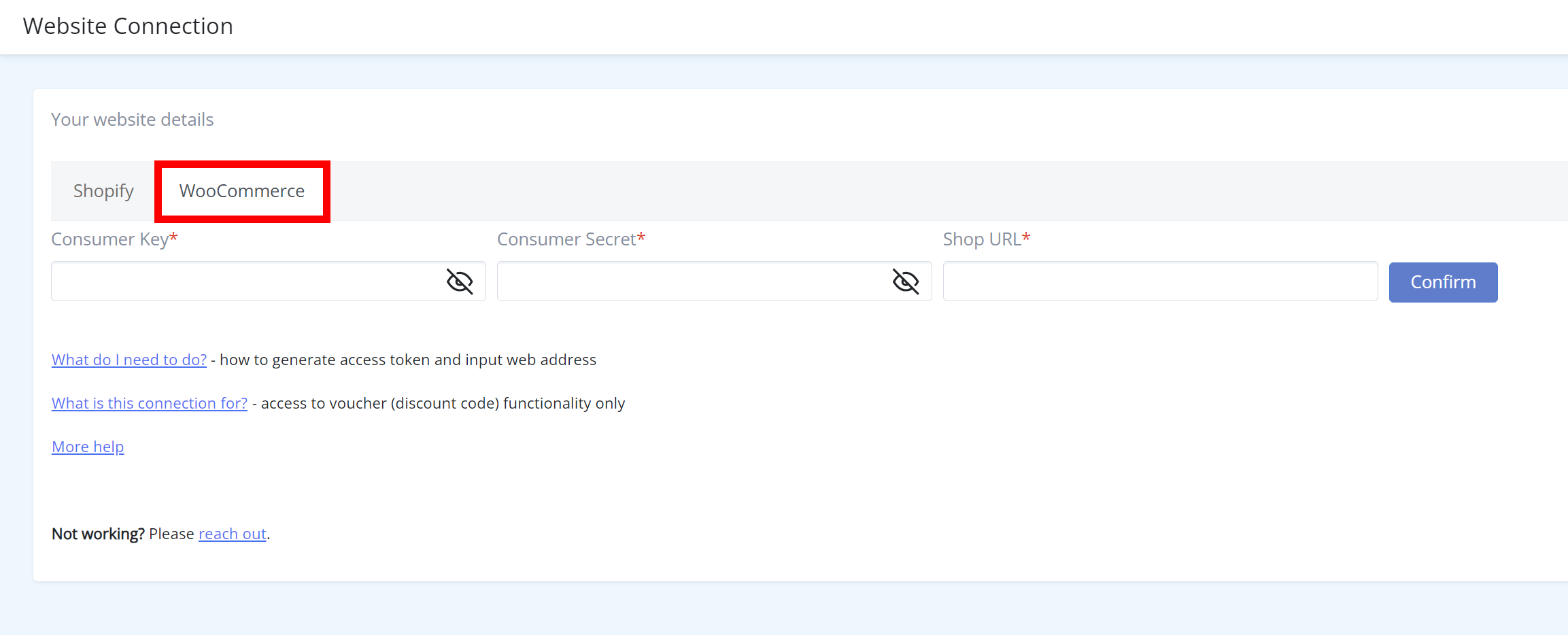Screen dimensions: 1568x635
Task: Follow the More help link
Action: point(88,447)
